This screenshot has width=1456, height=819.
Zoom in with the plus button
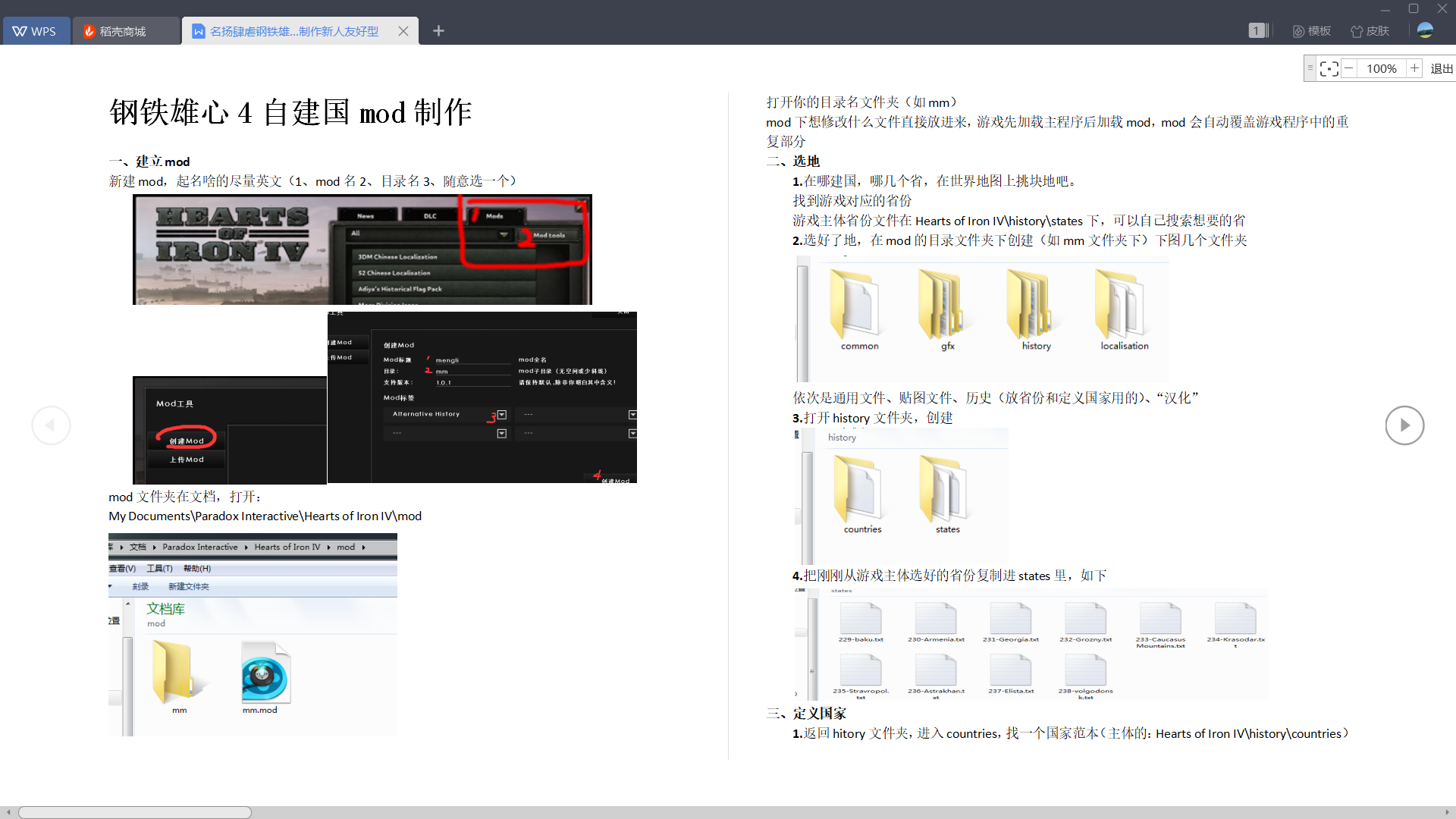point(1414,68)
